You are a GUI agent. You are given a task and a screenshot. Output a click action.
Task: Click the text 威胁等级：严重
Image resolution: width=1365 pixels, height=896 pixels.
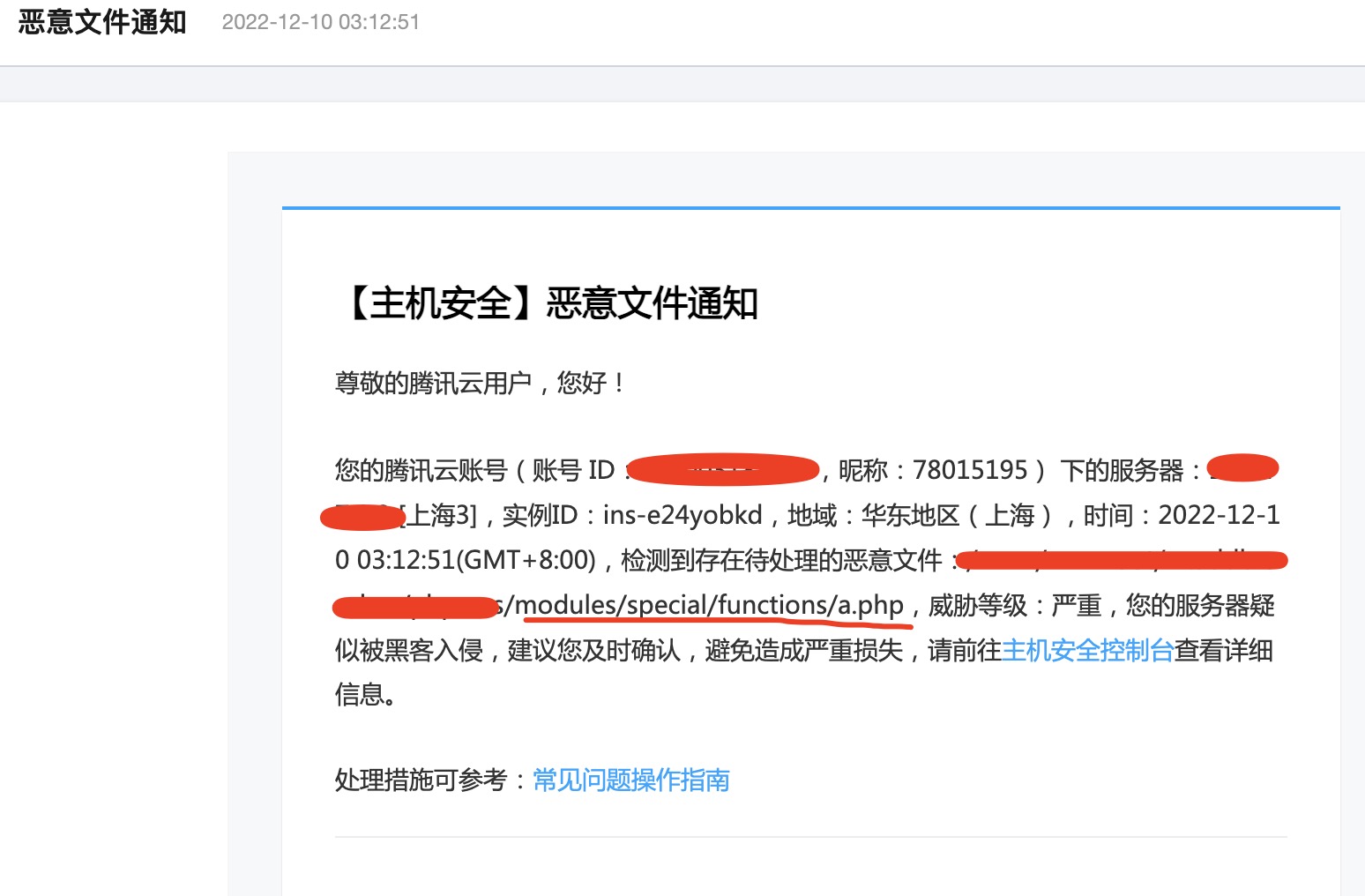pyautogui.click(x=1015, y=606)
